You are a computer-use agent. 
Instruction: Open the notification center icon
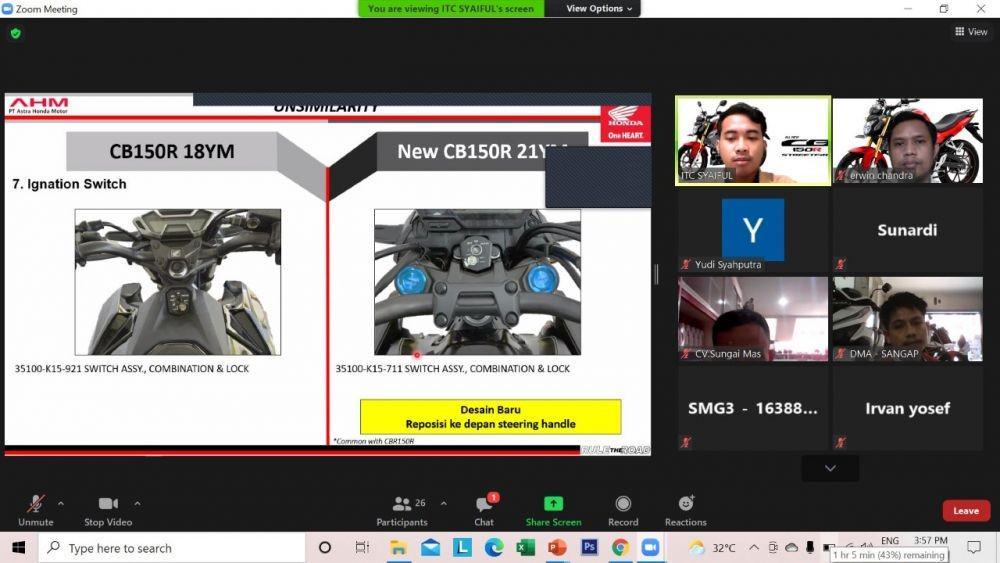974,547
